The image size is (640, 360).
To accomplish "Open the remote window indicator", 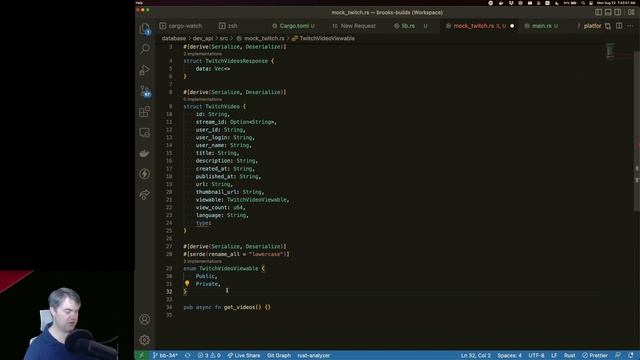I will (141, 356).
